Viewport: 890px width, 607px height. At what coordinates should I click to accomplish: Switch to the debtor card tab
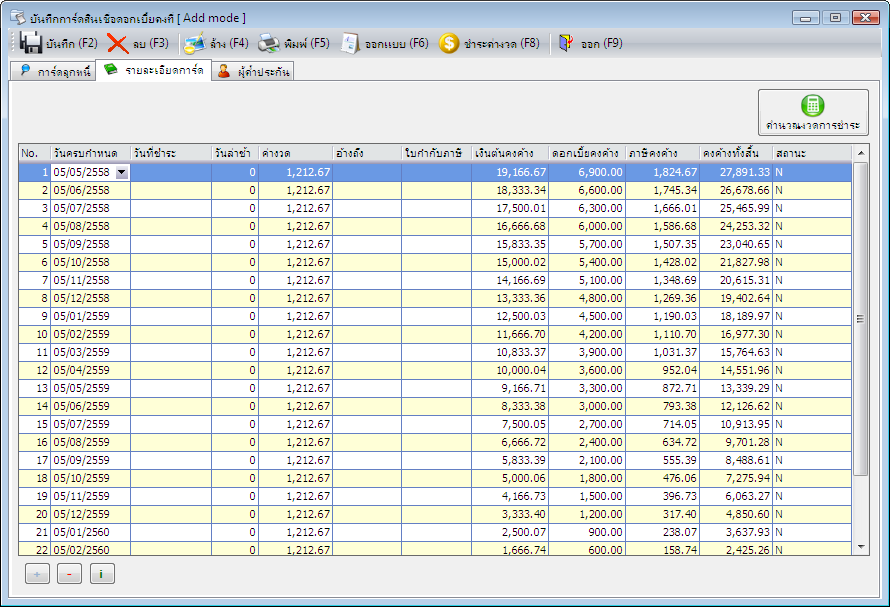coord(54,72)
